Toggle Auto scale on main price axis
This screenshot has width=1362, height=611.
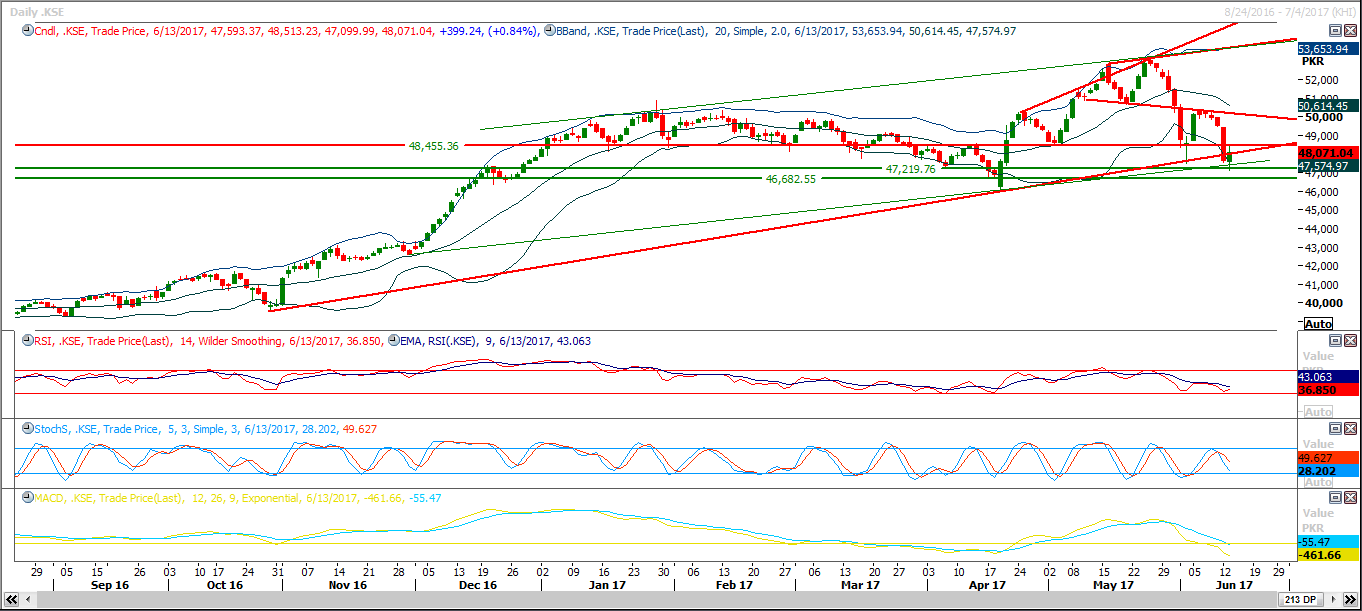point(1318,324)
